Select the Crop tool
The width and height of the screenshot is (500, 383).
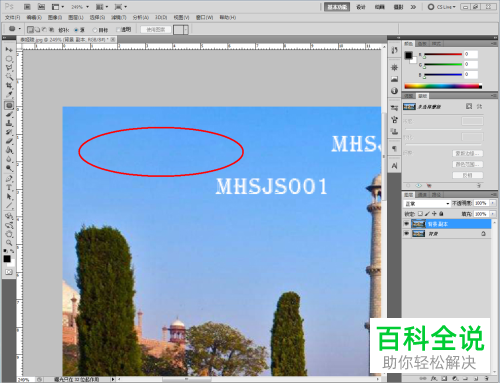(x=9, y=86)
